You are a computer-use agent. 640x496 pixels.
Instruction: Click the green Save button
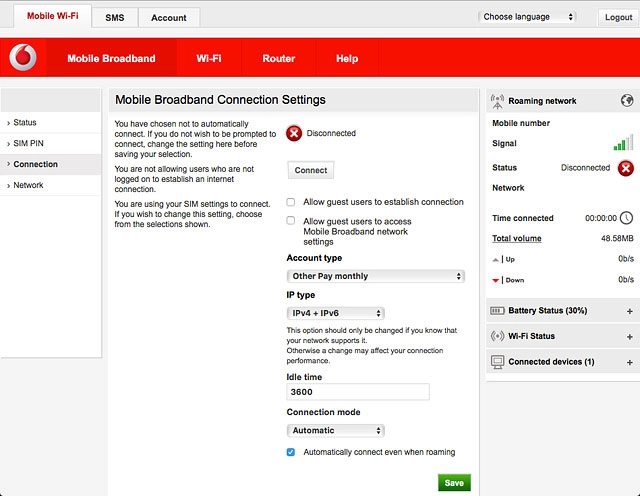(454, 483)
